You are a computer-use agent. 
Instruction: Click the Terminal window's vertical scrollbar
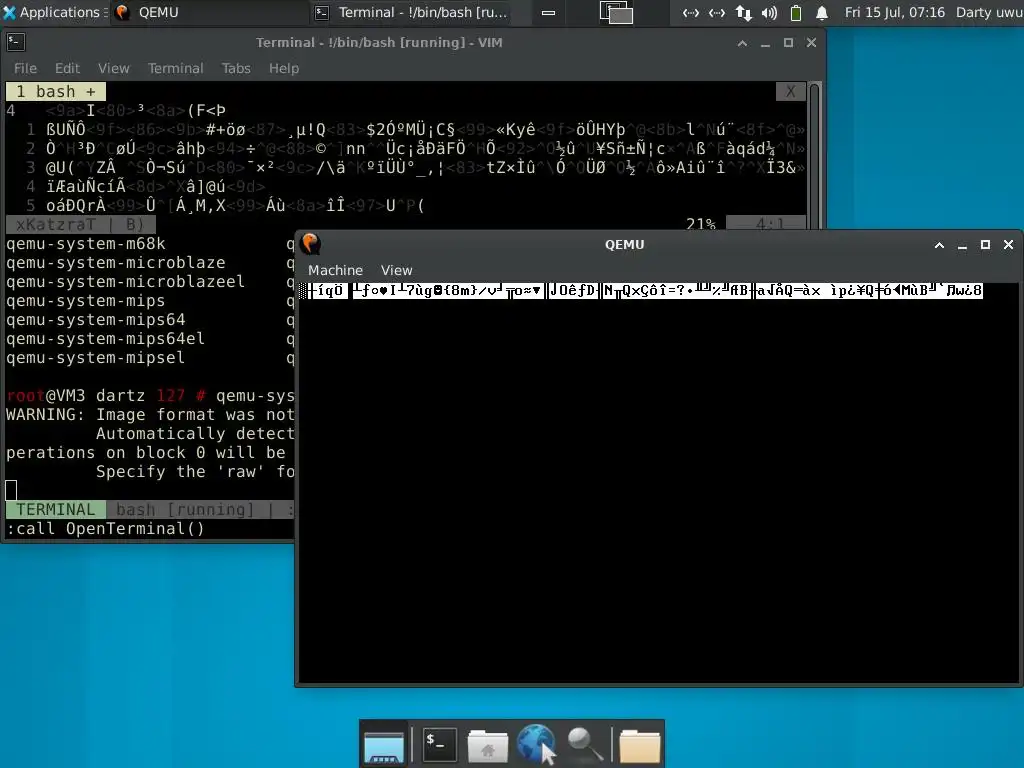pos(814,155)
